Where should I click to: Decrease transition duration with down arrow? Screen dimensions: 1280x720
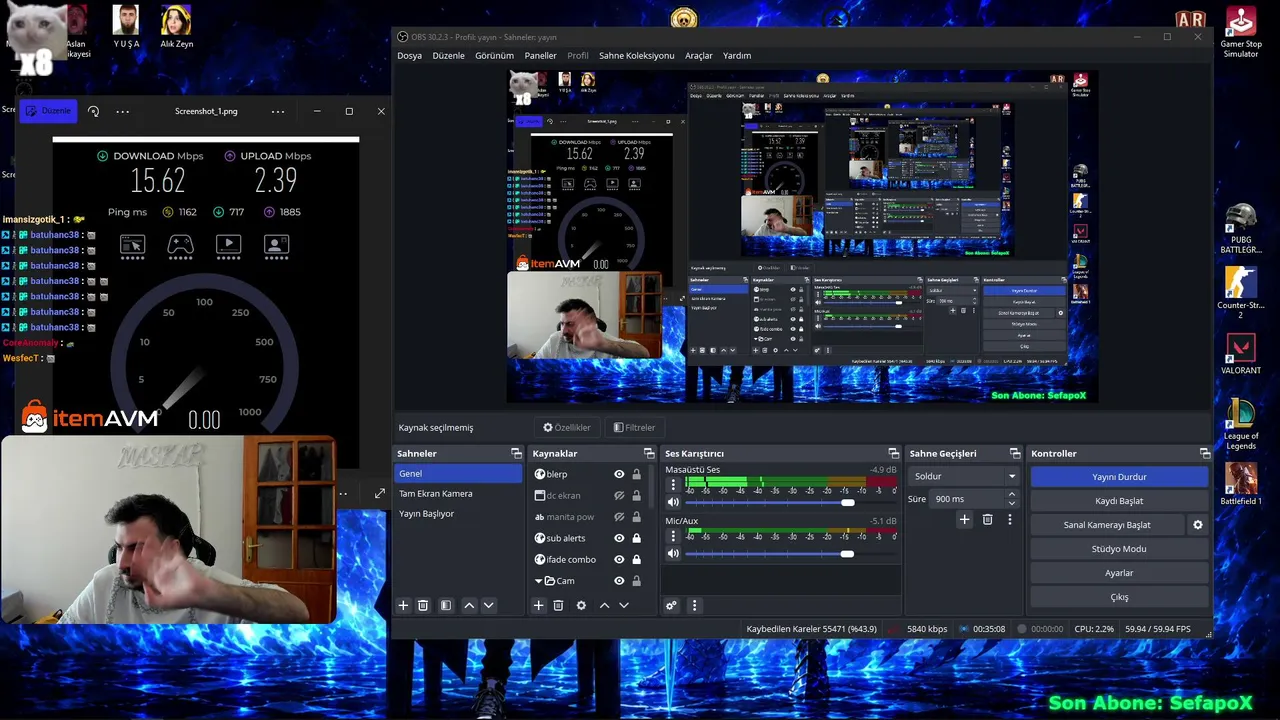[x=1011, y=503]
